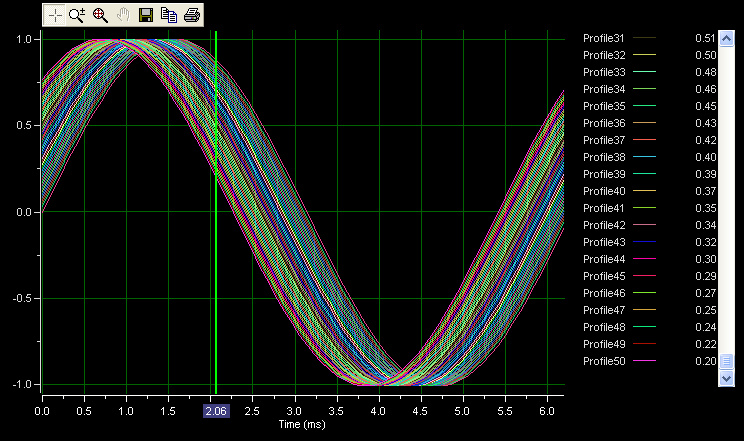The height and width of the screenshot is (441, 744).
Task: Click the green vertical cursor line
Action: (x=216, y=250)
